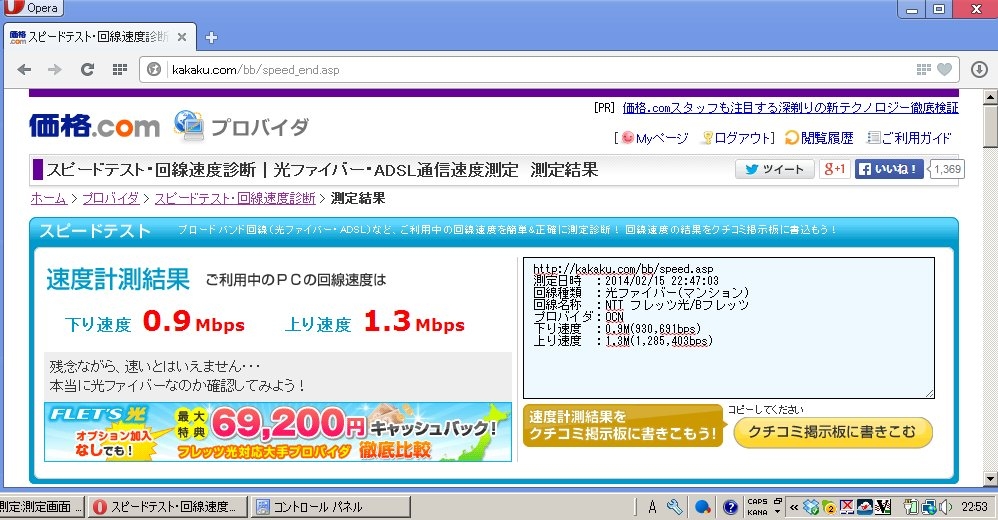
Task: Click the cloud tray icon
Action: tap(864, 507)
